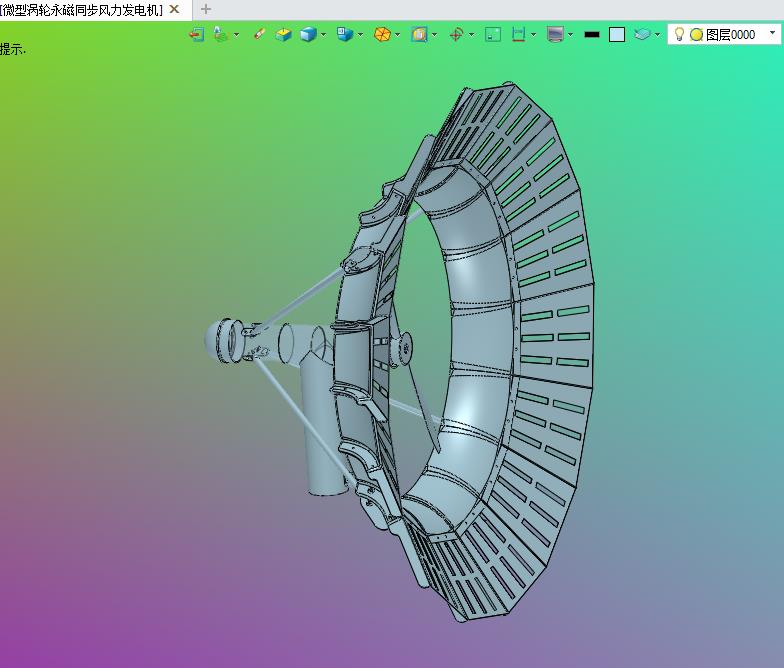Expand the red crosshair icon's dropdown
Viewport: 784px width, 668px height.
pos(472,34)
